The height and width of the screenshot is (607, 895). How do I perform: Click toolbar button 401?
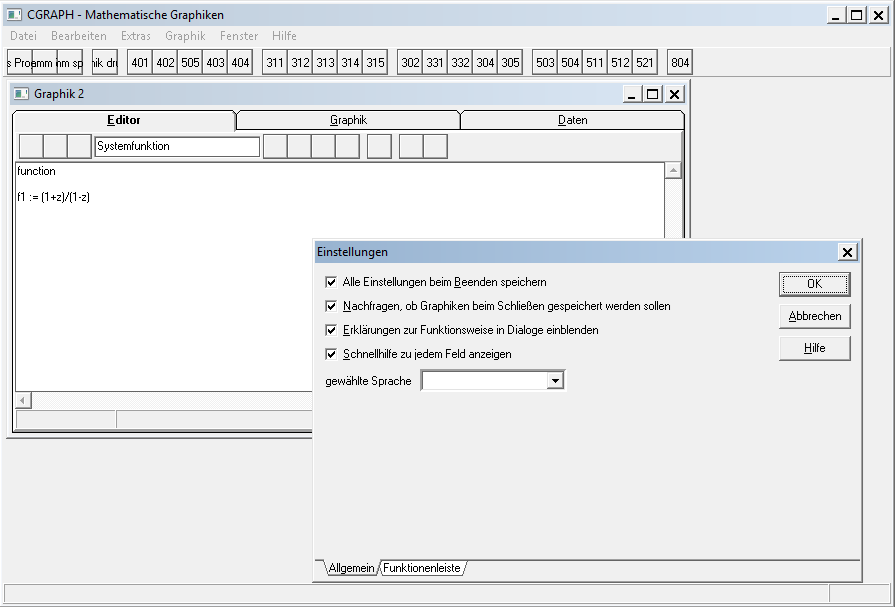140,63
